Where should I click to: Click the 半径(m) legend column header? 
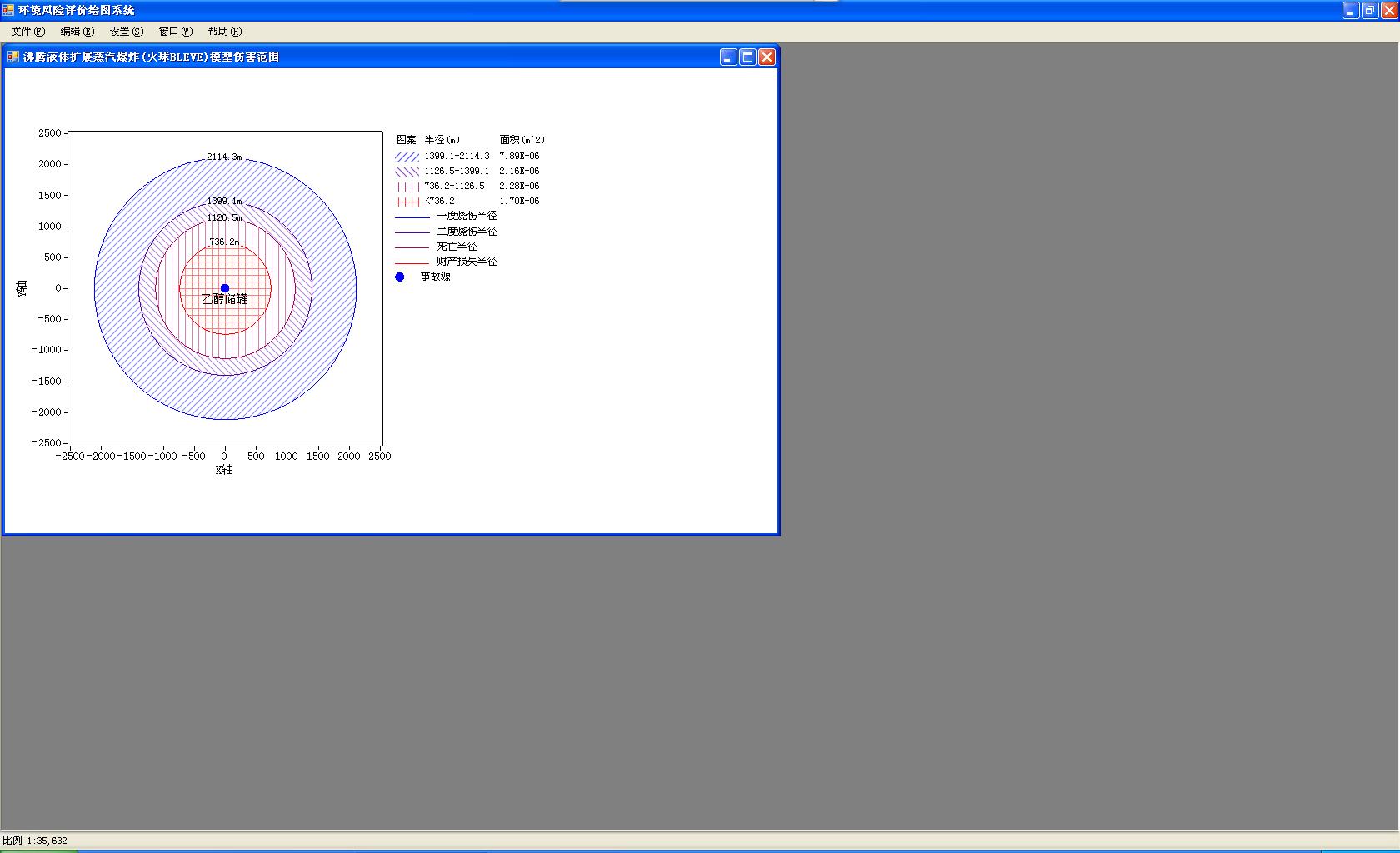pyautogui.click(x=442, y=140)
